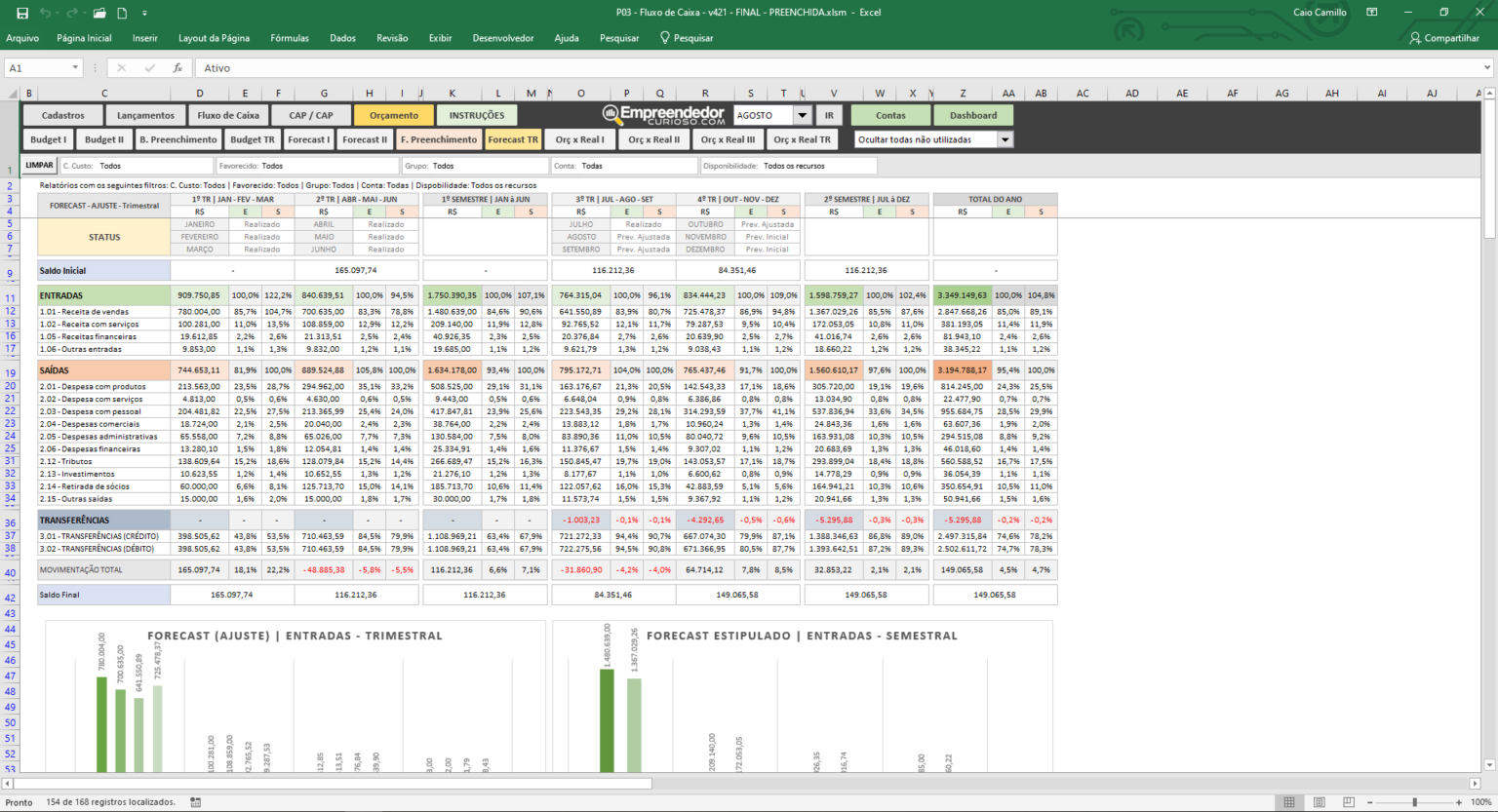Select all cells corner button
The image size is (1498, 812).
click(x=13, y=94)
